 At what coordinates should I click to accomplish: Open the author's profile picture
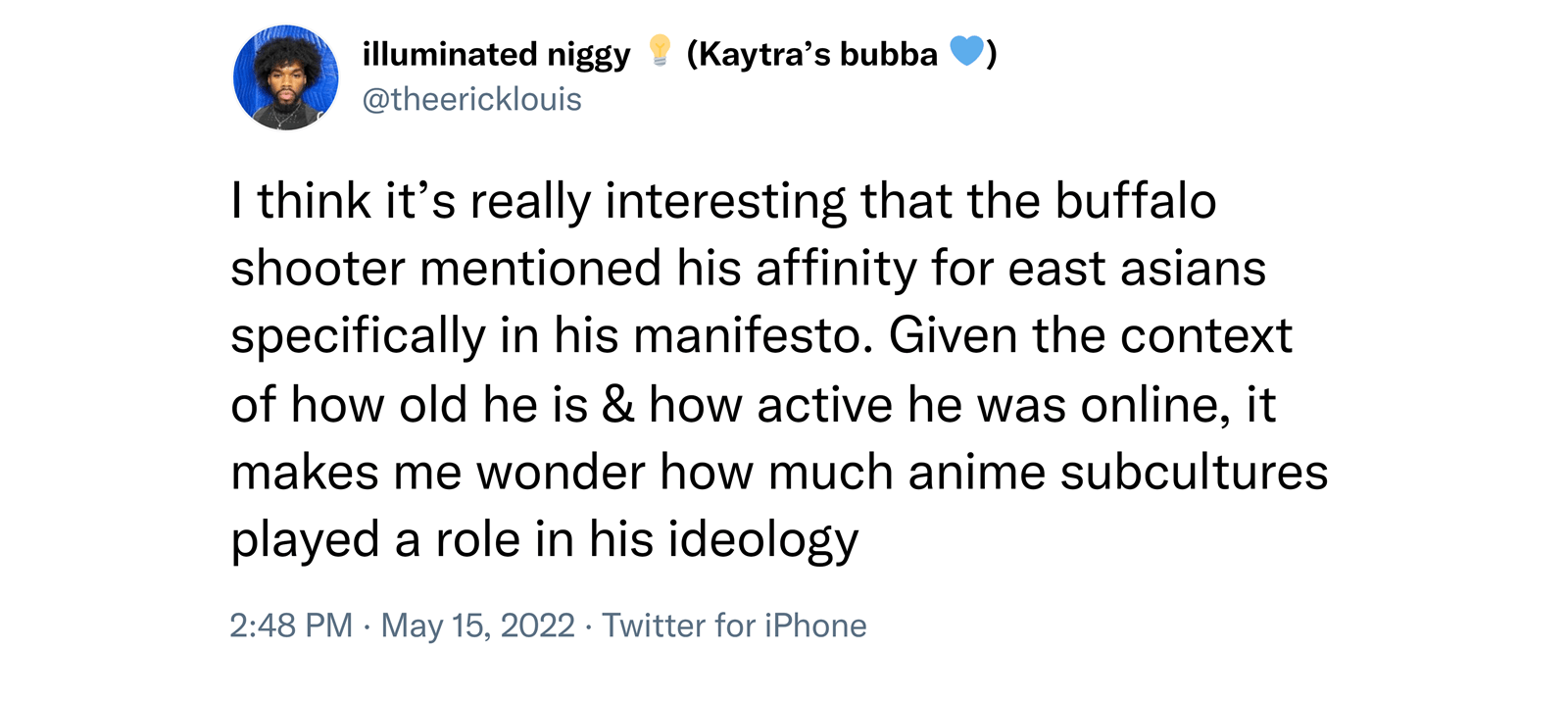[x=285, y=77]
